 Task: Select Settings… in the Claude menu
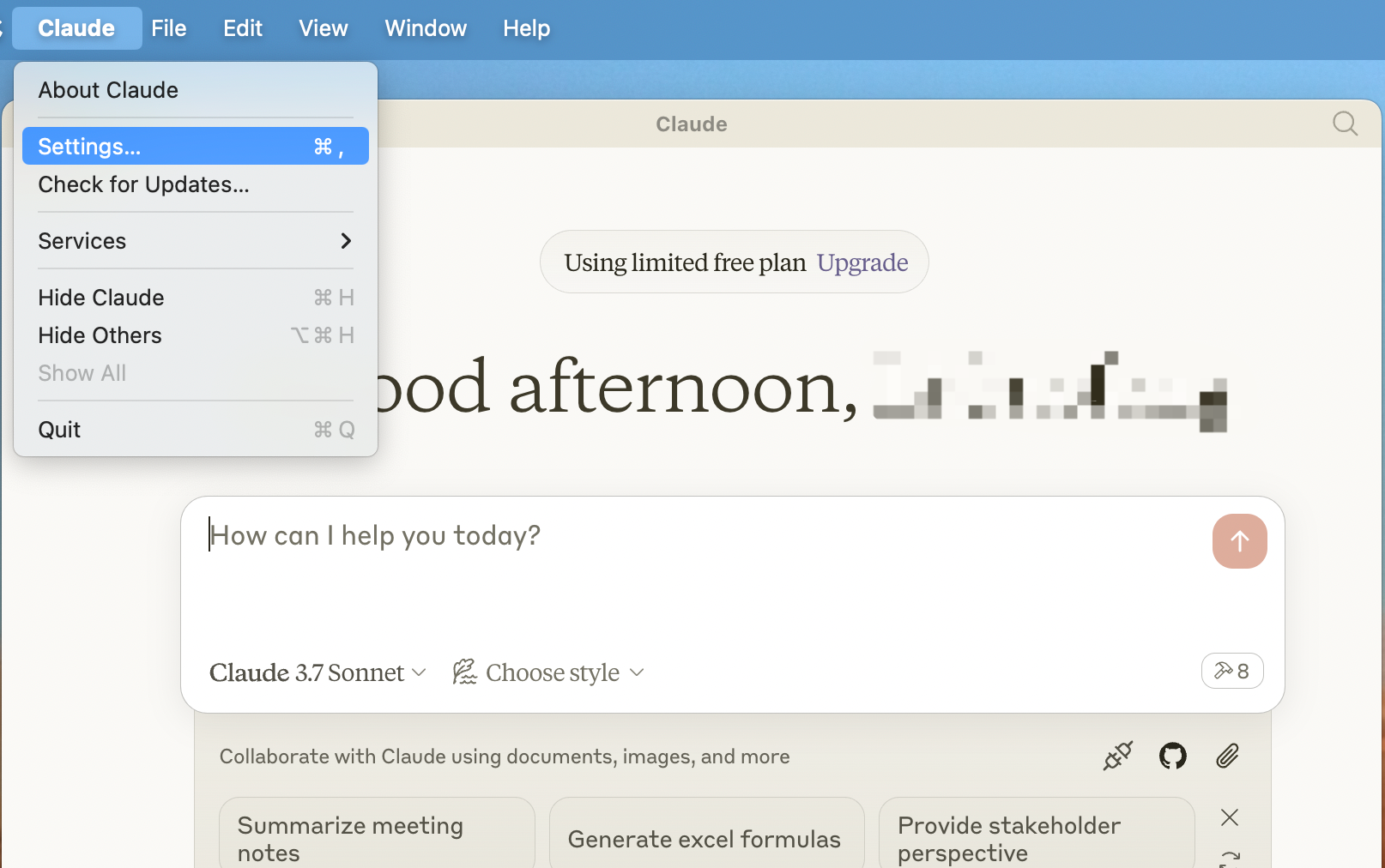pos(196,147)
